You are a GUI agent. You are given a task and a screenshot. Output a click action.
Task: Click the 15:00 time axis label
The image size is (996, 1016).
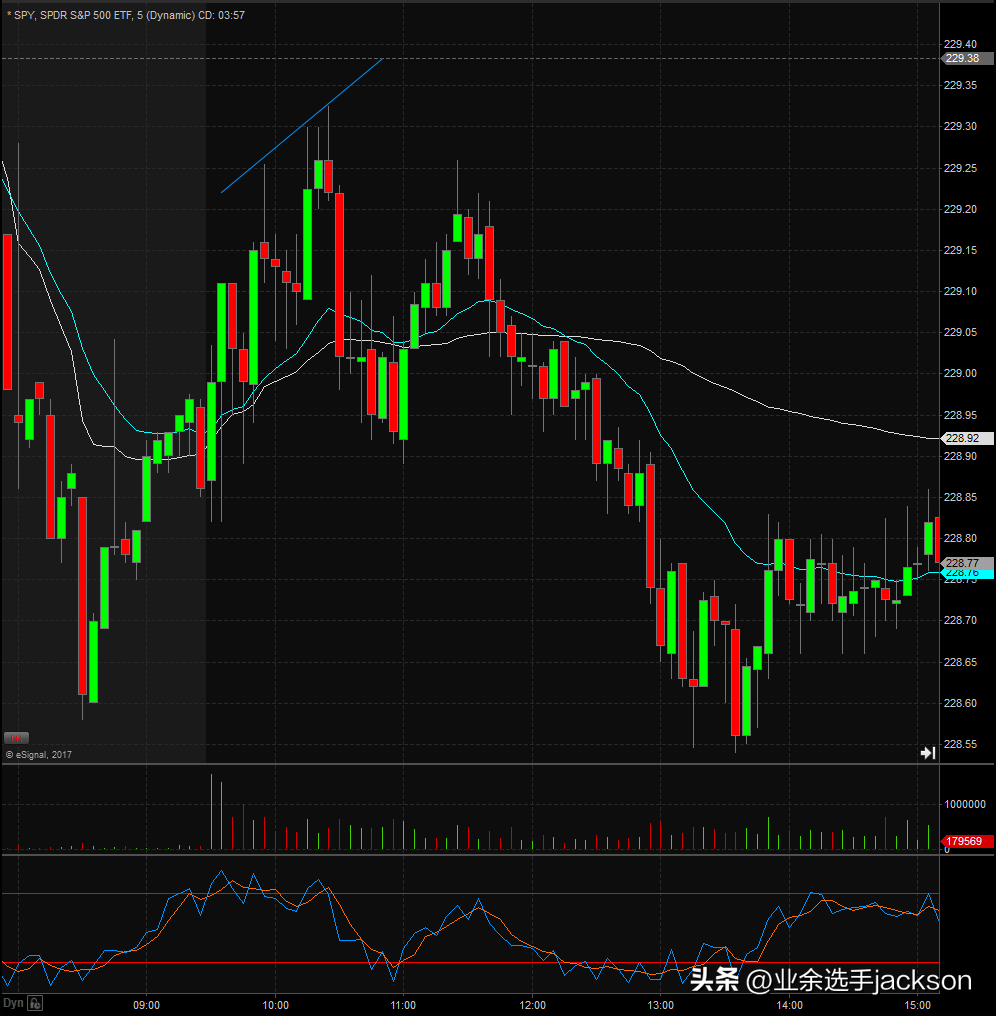click(918, 1005)
